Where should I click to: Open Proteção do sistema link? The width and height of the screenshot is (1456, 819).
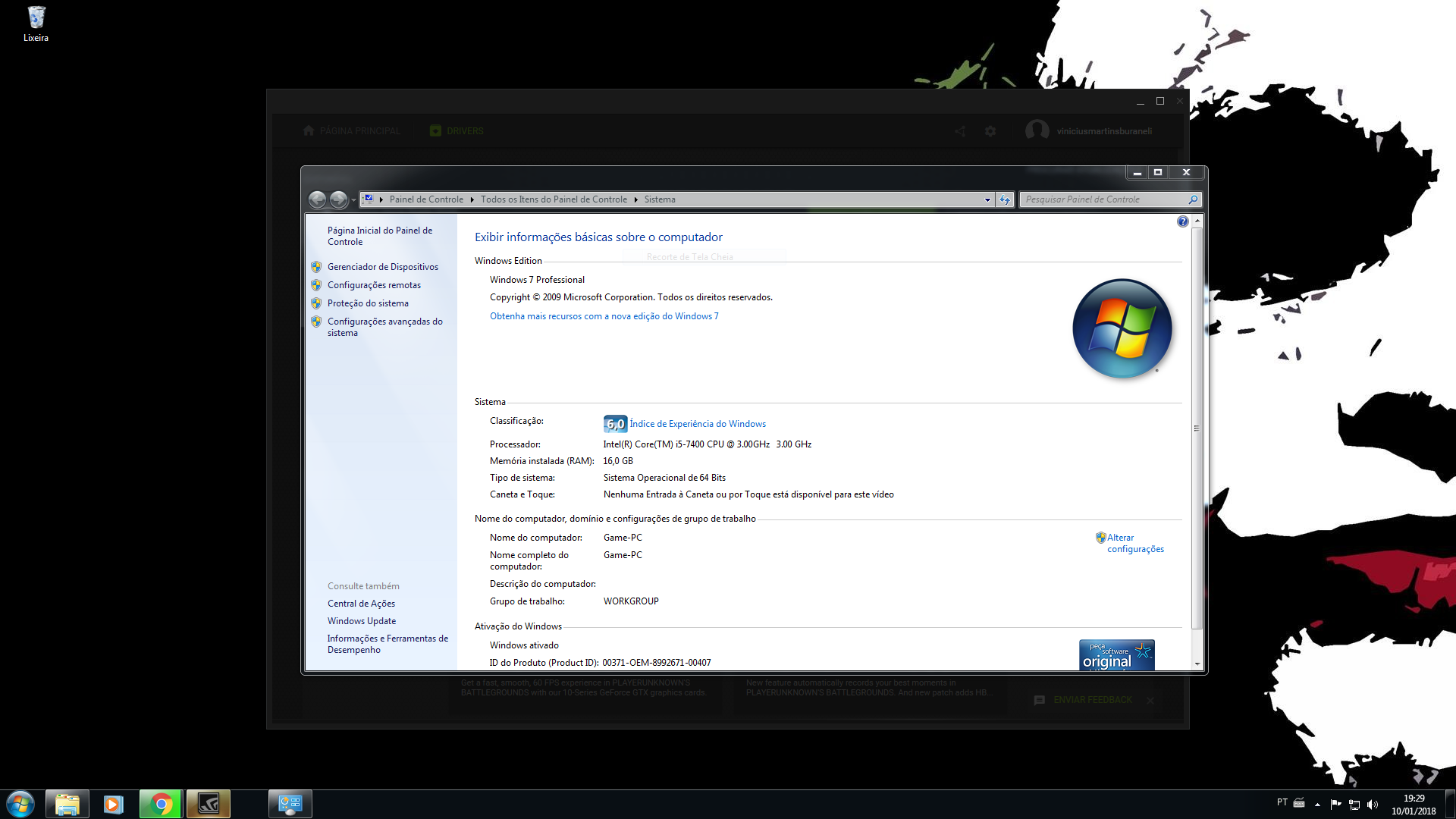pos(368,303)
